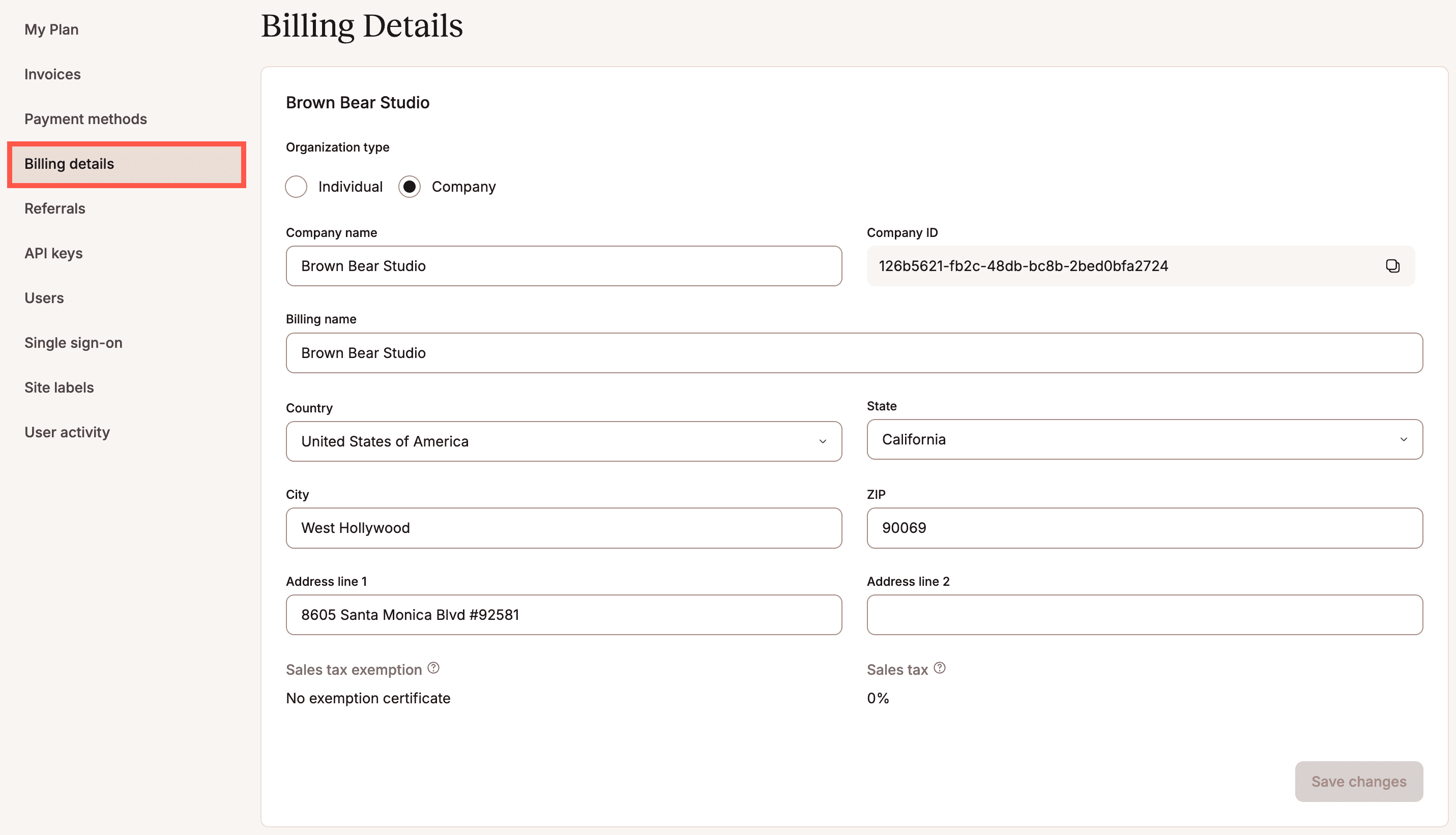This screenshot has width=1456, height=835.
Task: Navigate to My Plan
Action: tap(51, 29)
